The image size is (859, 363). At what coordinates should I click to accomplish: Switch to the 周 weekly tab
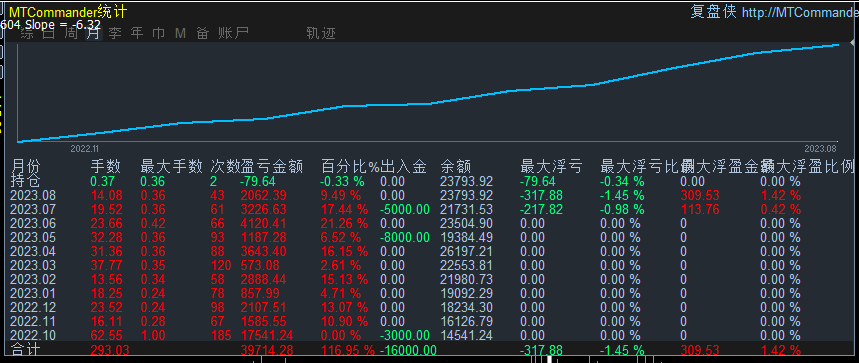[71, 33]
